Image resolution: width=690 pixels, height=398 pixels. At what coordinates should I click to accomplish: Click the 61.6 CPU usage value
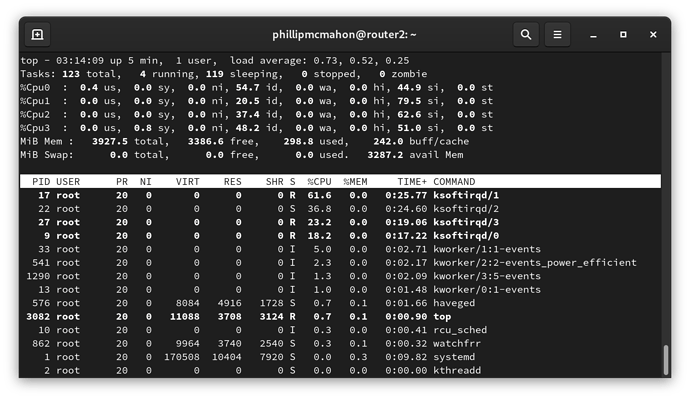click(x=319, y=195)
